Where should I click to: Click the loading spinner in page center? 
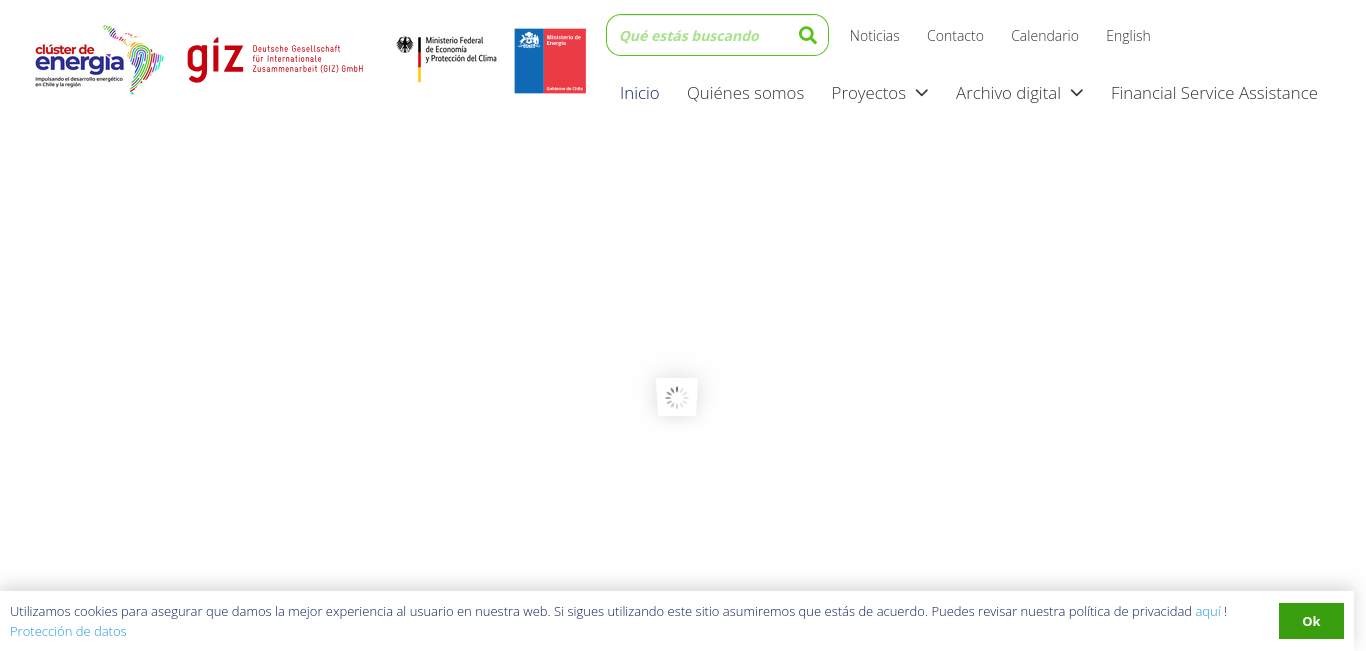[x=677, y=397]
